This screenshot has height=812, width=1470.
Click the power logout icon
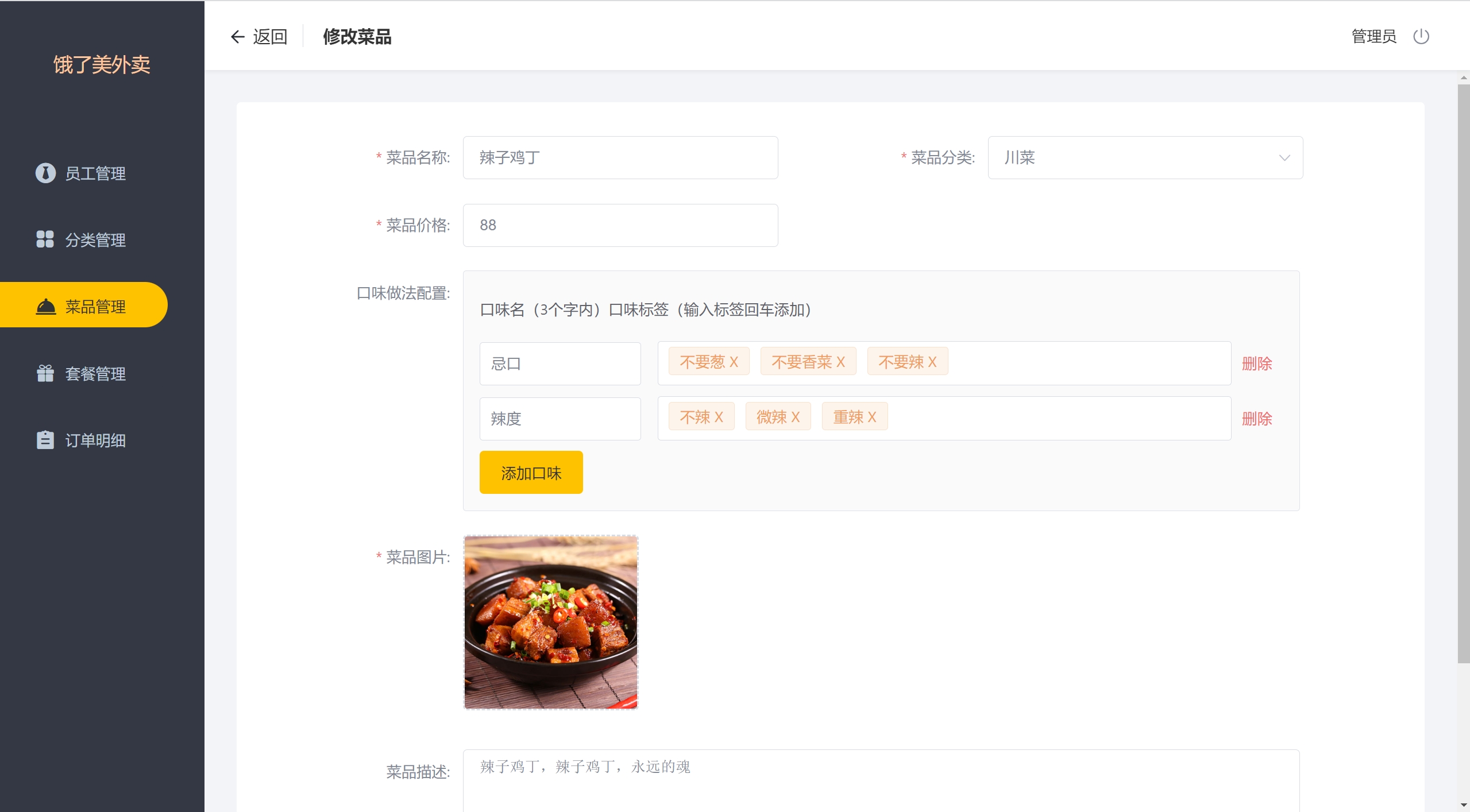1421,37
